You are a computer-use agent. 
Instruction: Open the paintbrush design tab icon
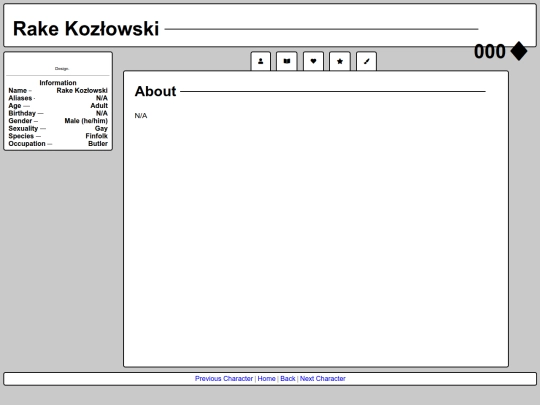pos(366,61)
